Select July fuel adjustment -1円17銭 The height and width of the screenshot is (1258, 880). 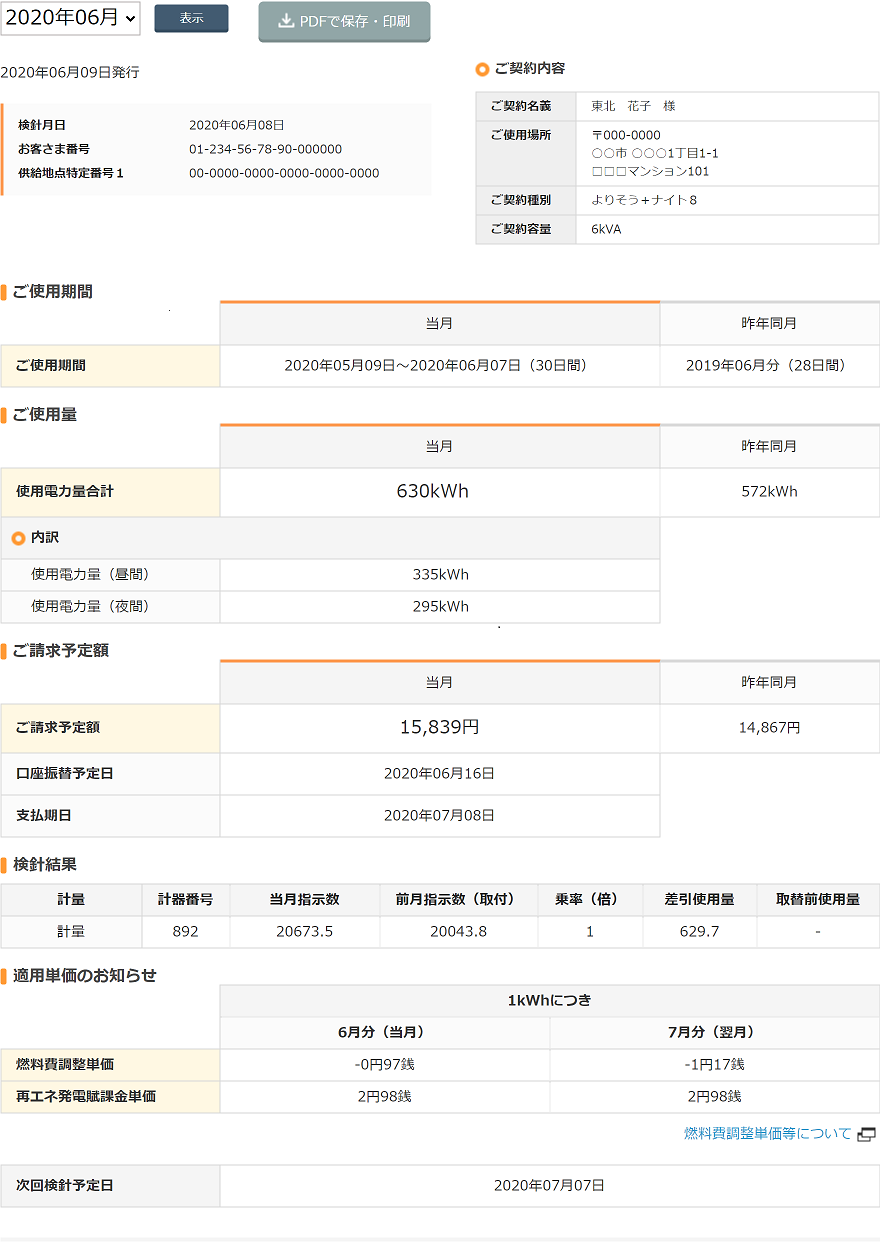[715, 1065]
